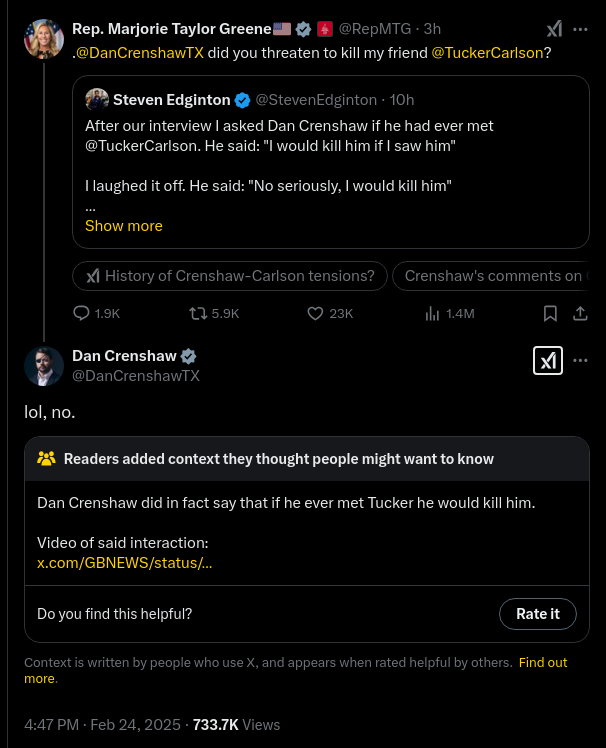
Task: Open more options on Greene's post
Action: click(580, 30)
